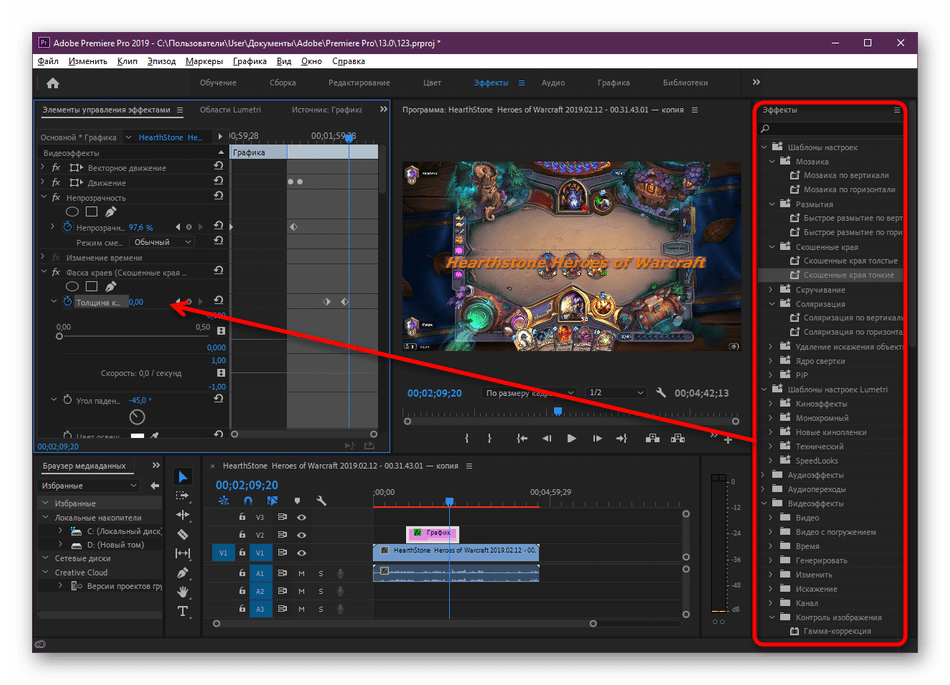Click the Home icon in workspace bar
This screenshot has height=685, width=950.
point(52,83)
